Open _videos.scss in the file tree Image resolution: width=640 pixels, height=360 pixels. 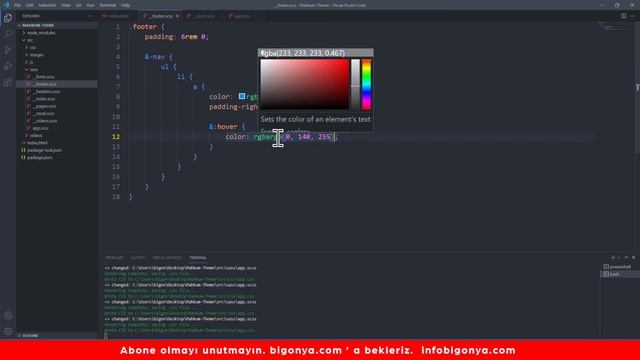pyautogui.click(x=57, y=121)
